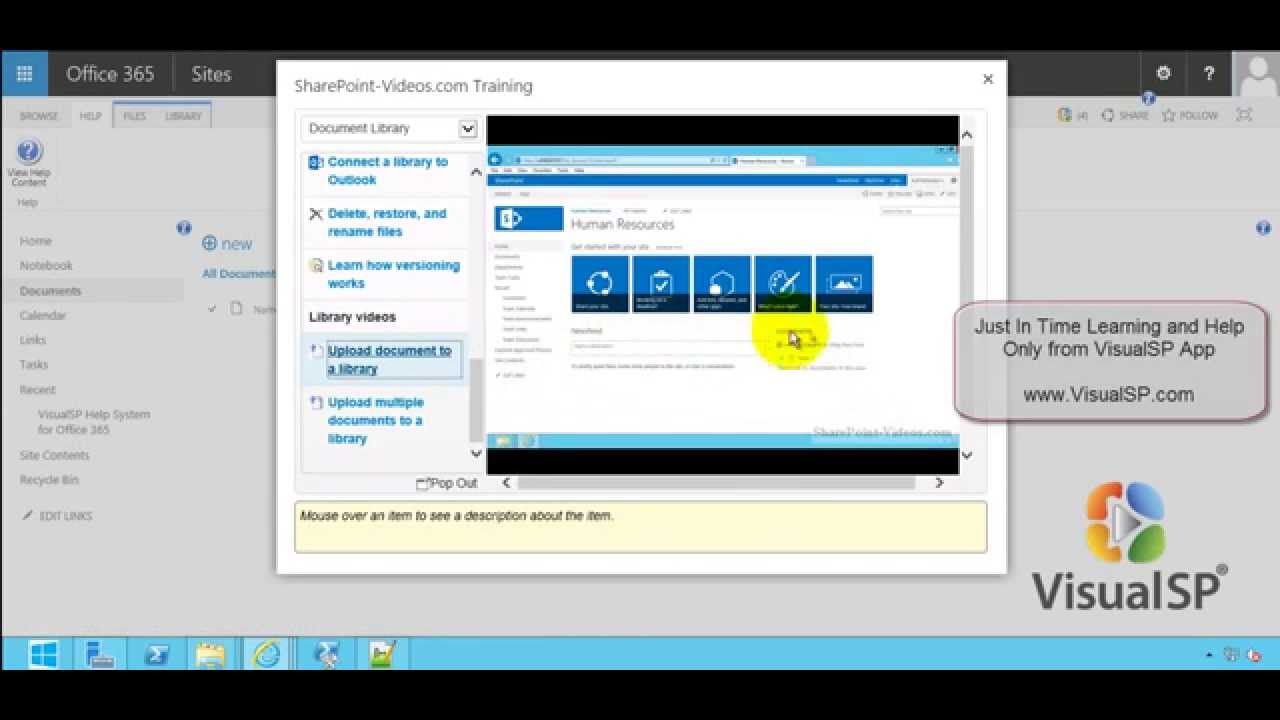Click video pane scroll left arrow
This screenshot has height=720, width=1280.
[x=506, y=483]
